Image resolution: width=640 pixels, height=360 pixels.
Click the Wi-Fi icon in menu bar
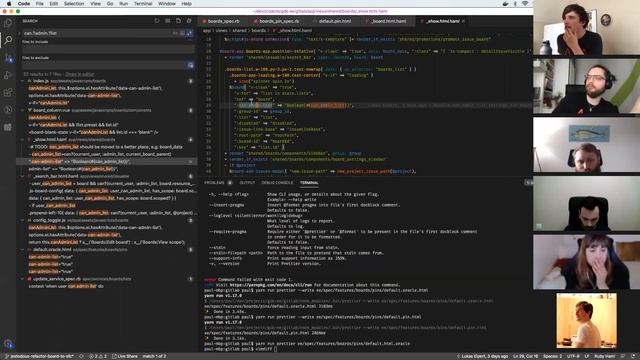(x=525, y=4)
